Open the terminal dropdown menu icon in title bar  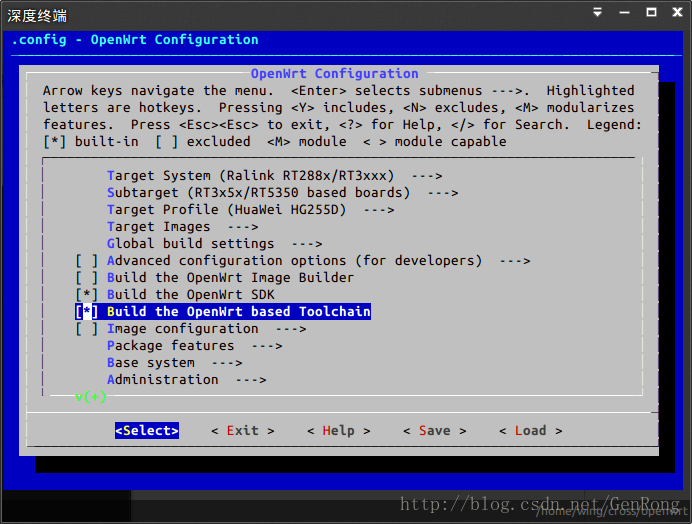click(x=598, y=12)
